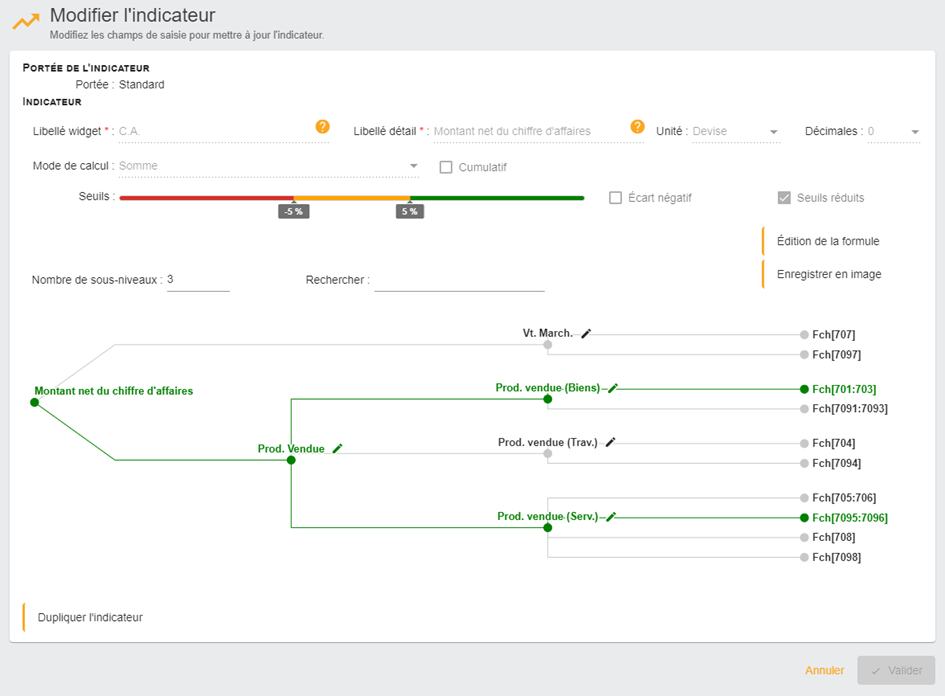This screenshot has width=945, height=696.
Task: Click Enregistrer en image
Action: tap(829, 274)
